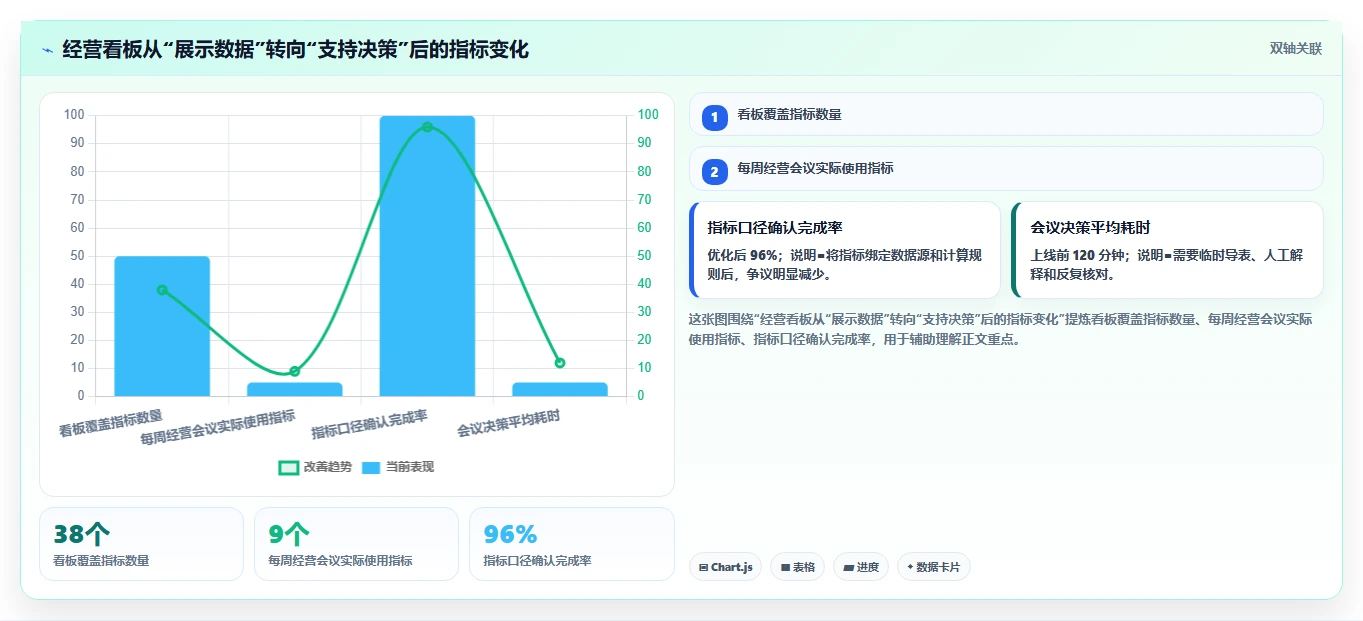Click the icon inside the 进度 tag

(848, 567)
